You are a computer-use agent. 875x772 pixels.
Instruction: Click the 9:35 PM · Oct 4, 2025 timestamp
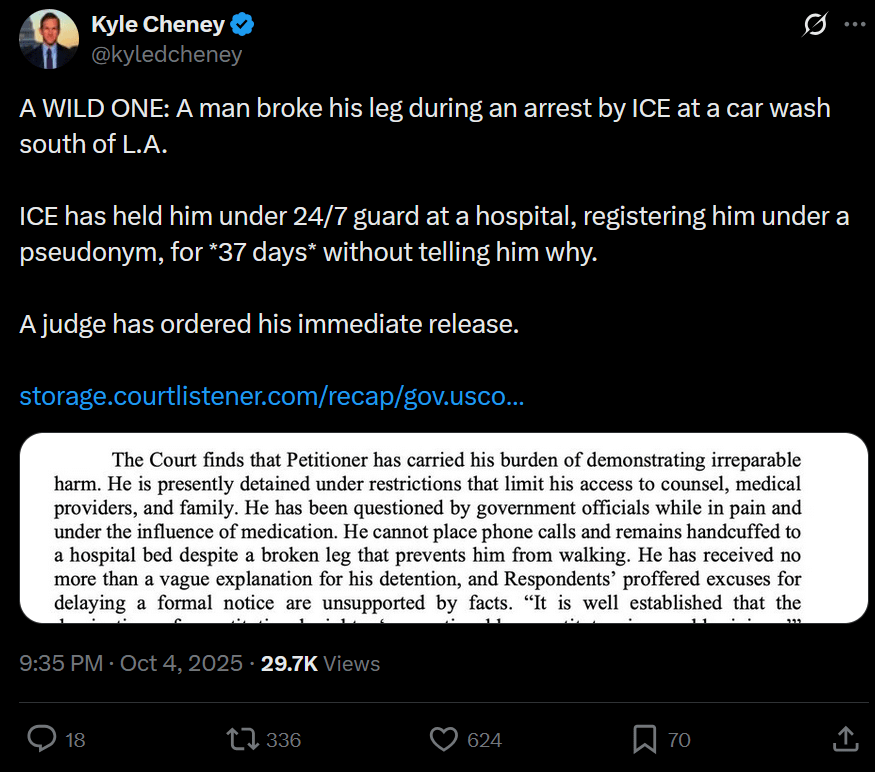point(131,663)
